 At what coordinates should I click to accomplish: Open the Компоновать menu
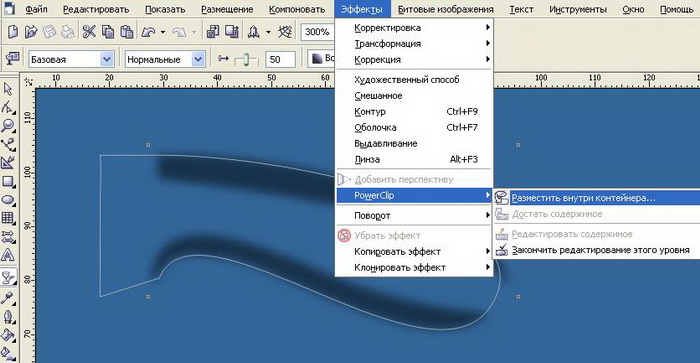(297, 9)
